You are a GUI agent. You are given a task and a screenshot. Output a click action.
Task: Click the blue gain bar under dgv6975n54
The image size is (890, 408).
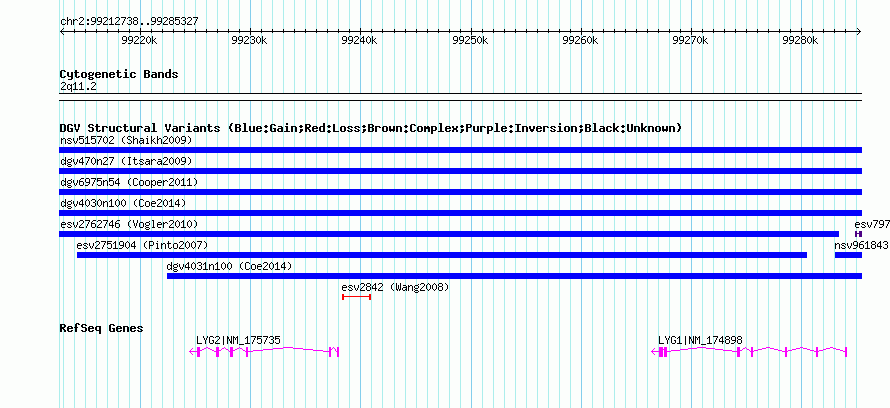coord(460,192)
